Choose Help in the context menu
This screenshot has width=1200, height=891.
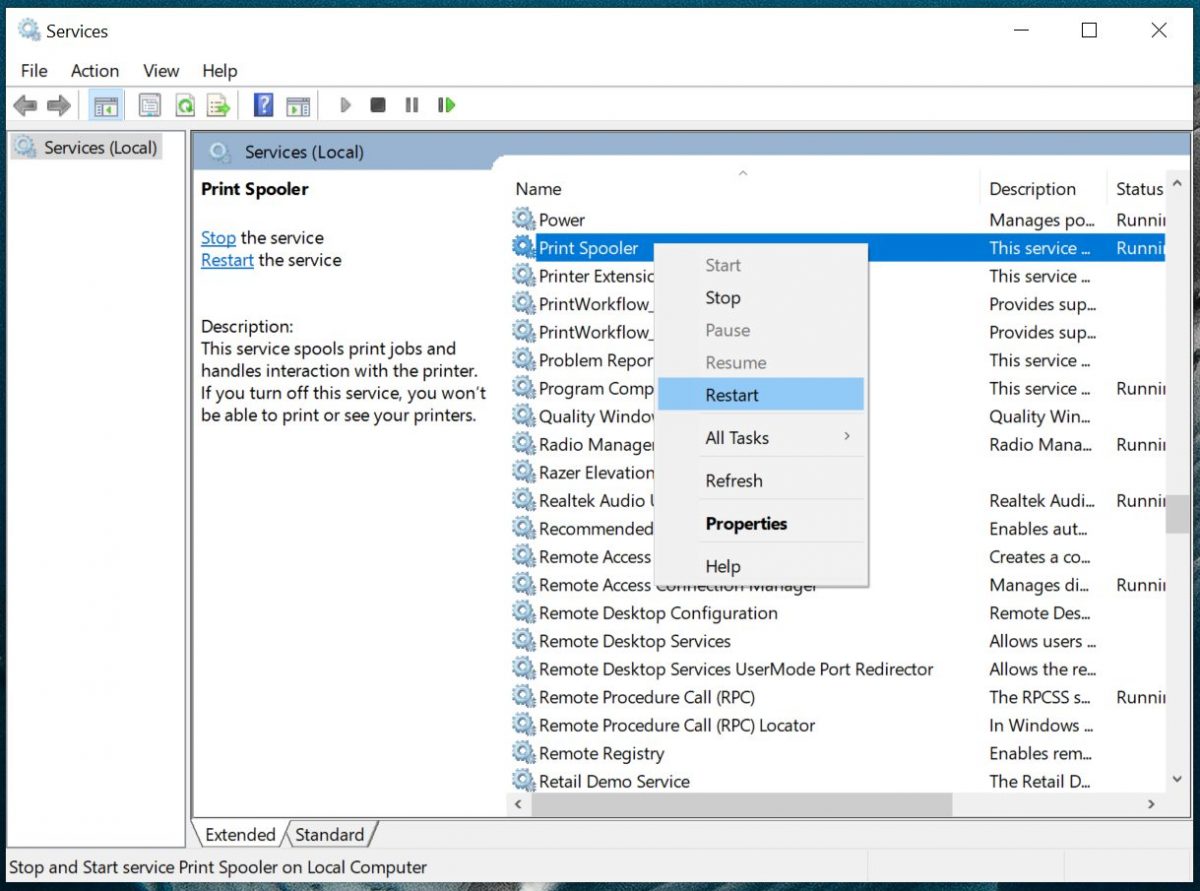point(761,566)
